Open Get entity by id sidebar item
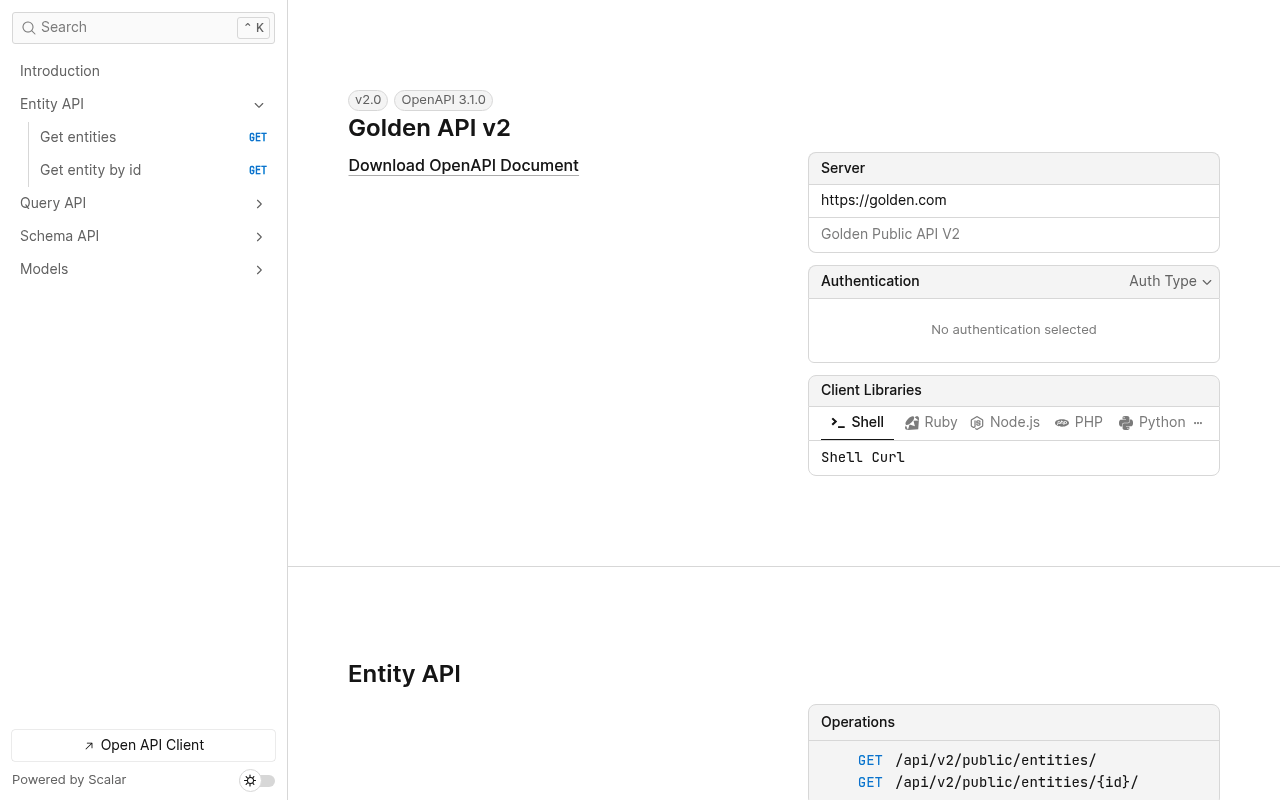Screen dimensions: 1280x800 pos(153,170)
